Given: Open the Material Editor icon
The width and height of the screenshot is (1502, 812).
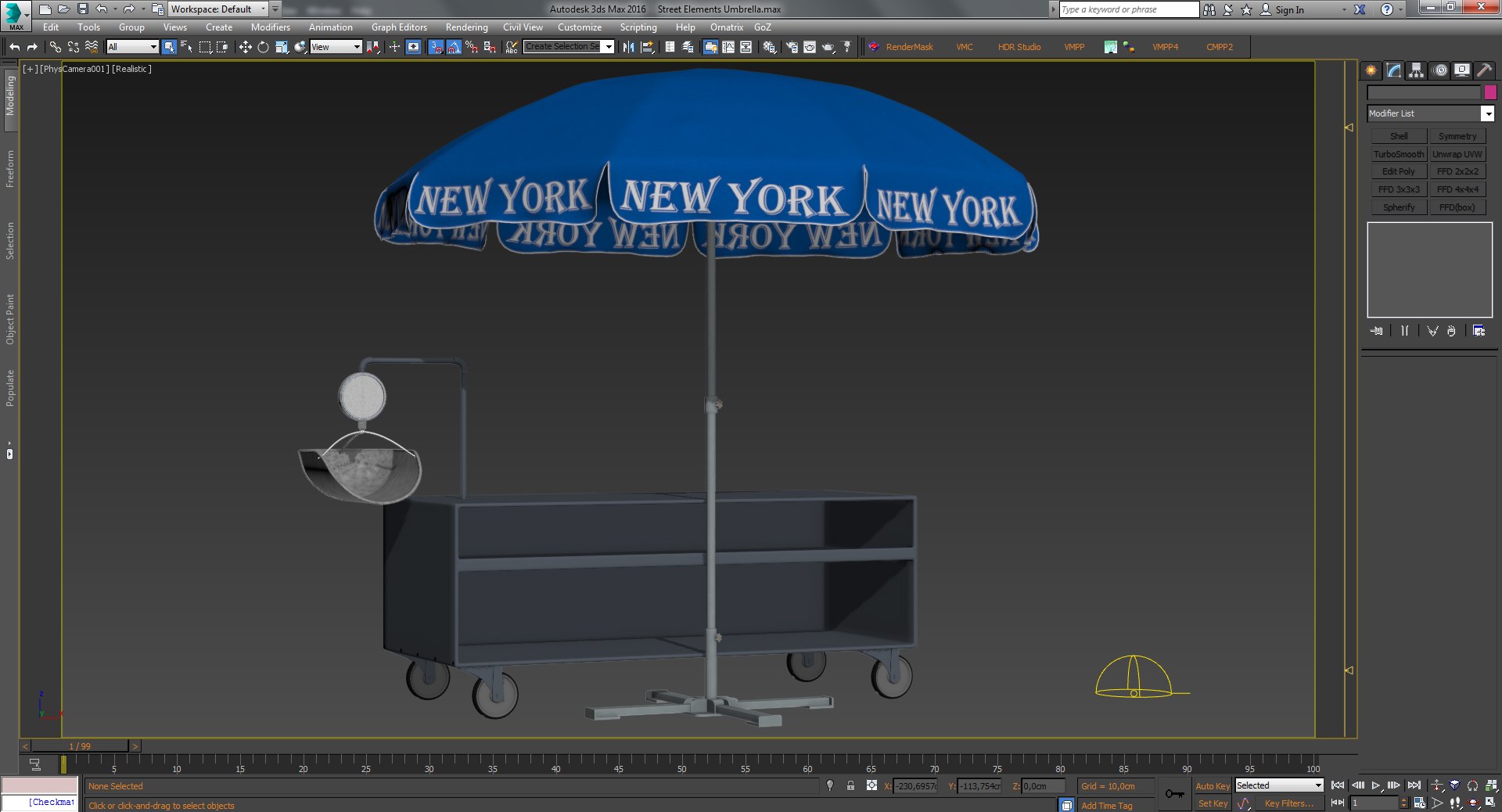Looking at the screenshot, I should [x=770, y=47].
